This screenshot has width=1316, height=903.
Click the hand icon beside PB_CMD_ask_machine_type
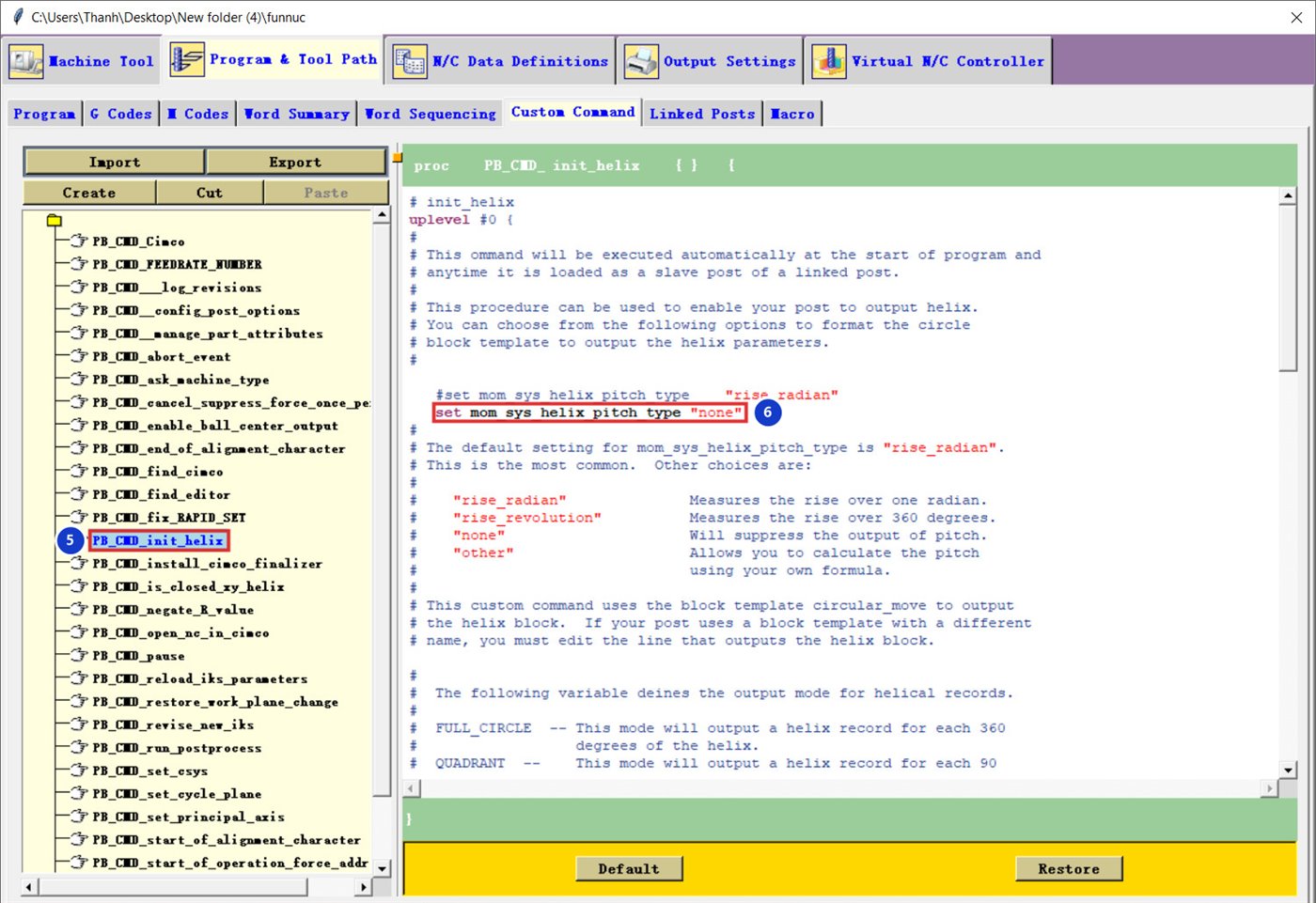coord(79,380)
